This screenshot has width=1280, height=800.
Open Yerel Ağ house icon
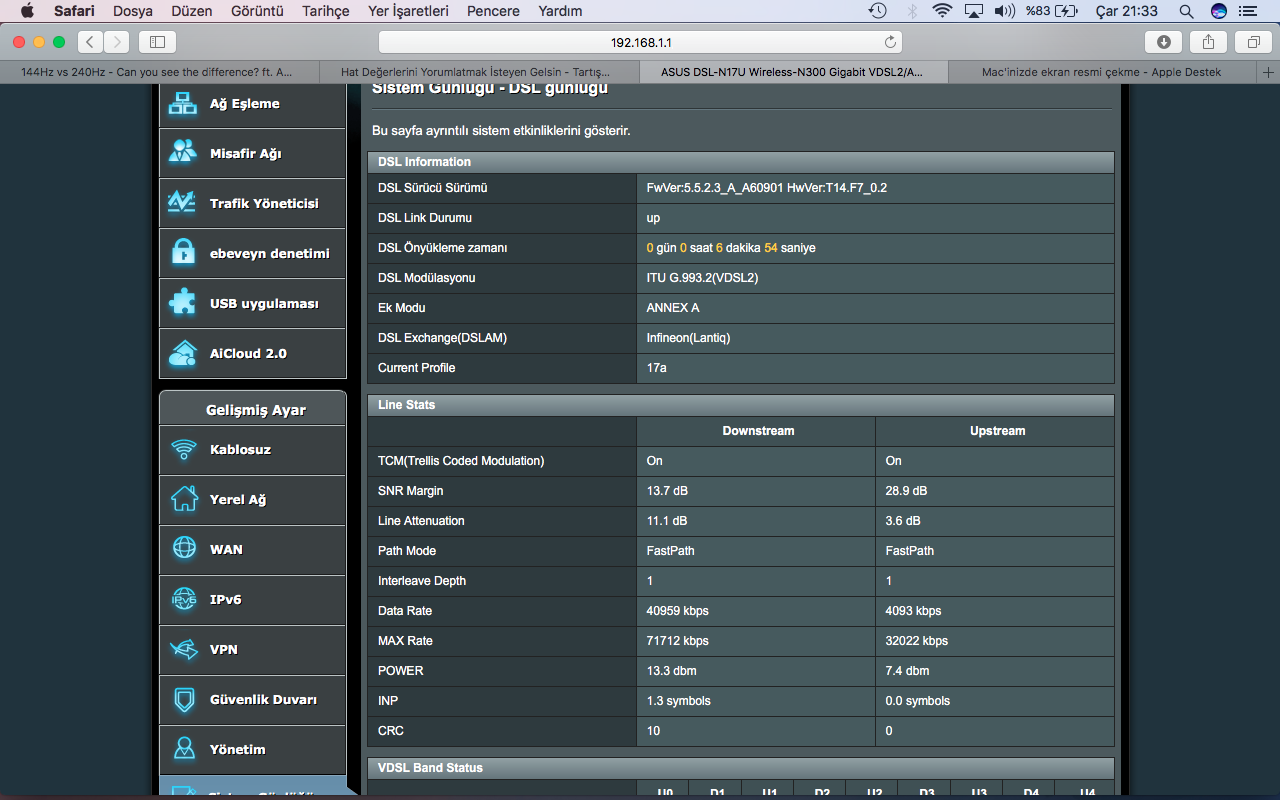[184, 500]
